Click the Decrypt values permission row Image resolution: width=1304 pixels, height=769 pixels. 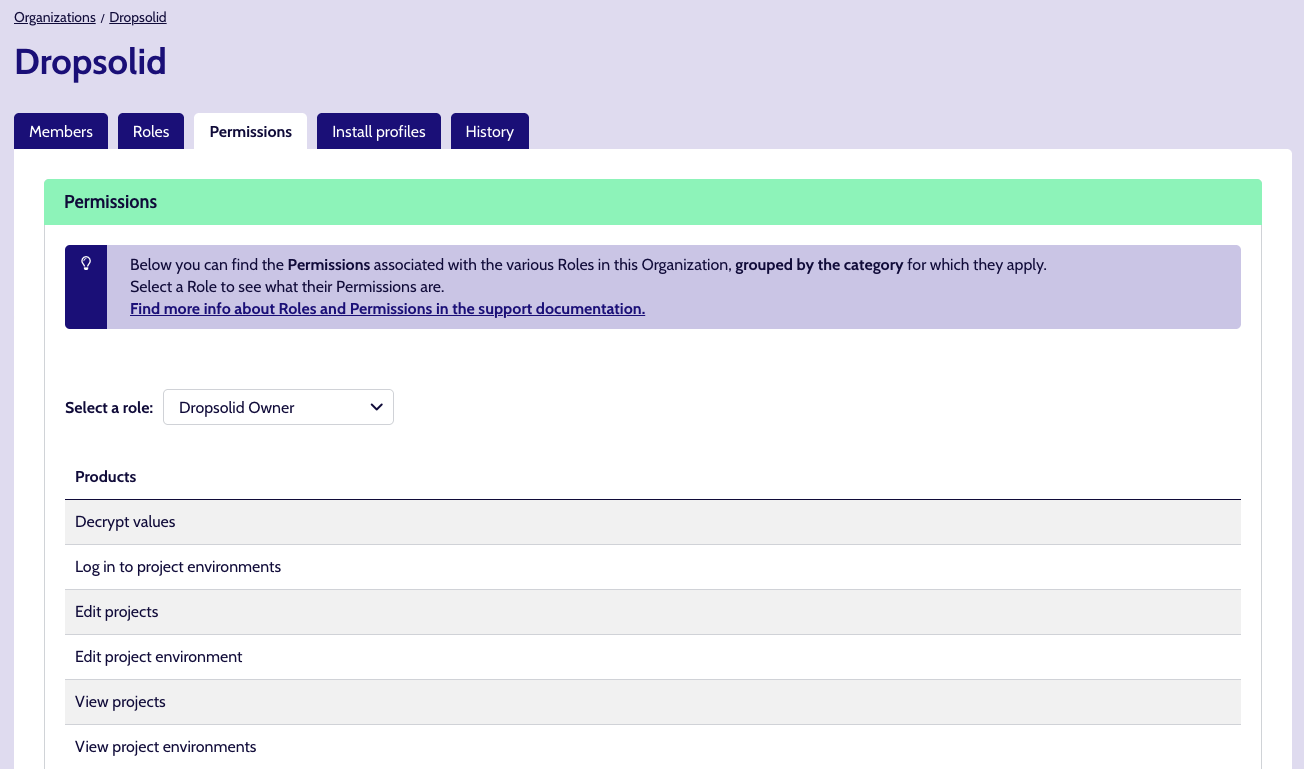point(653,522)
